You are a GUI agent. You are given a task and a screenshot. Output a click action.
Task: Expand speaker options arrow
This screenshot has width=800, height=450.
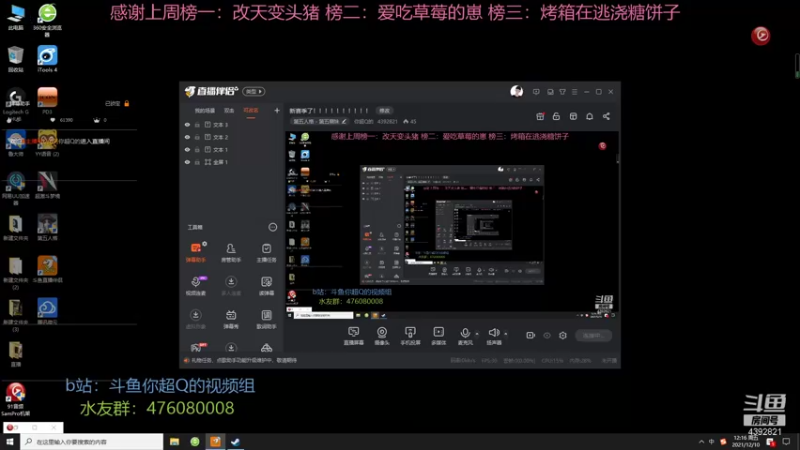click(x=506, y=334)
